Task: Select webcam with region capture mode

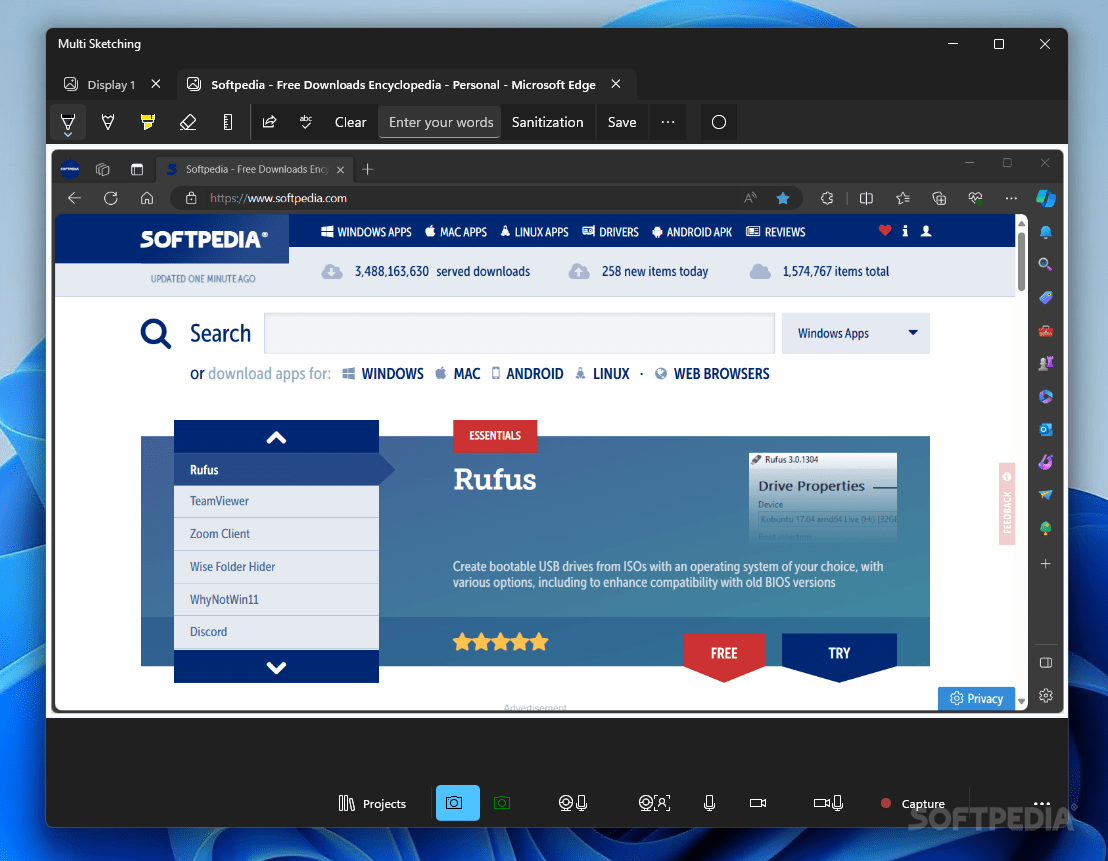Action: (x=654, y=803)
